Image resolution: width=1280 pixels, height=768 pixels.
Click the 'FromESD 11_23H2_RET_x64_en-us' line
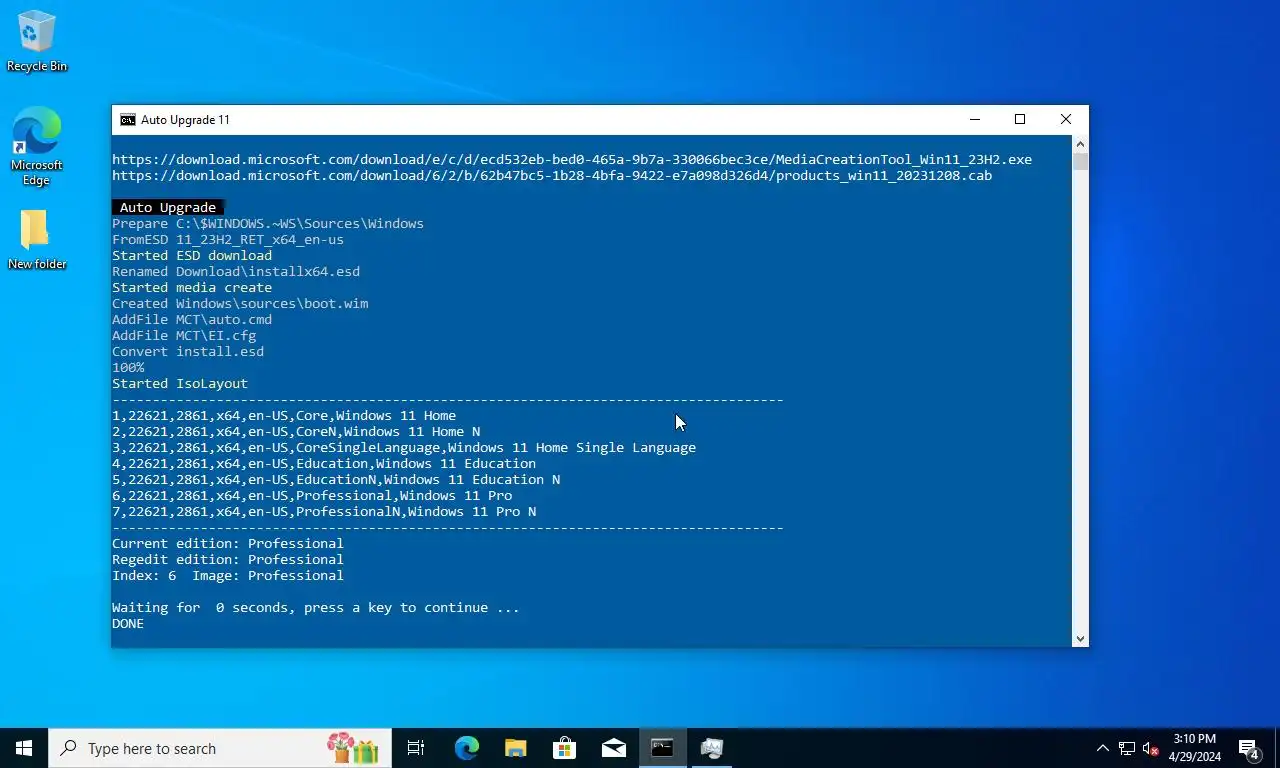pos(228,239)
